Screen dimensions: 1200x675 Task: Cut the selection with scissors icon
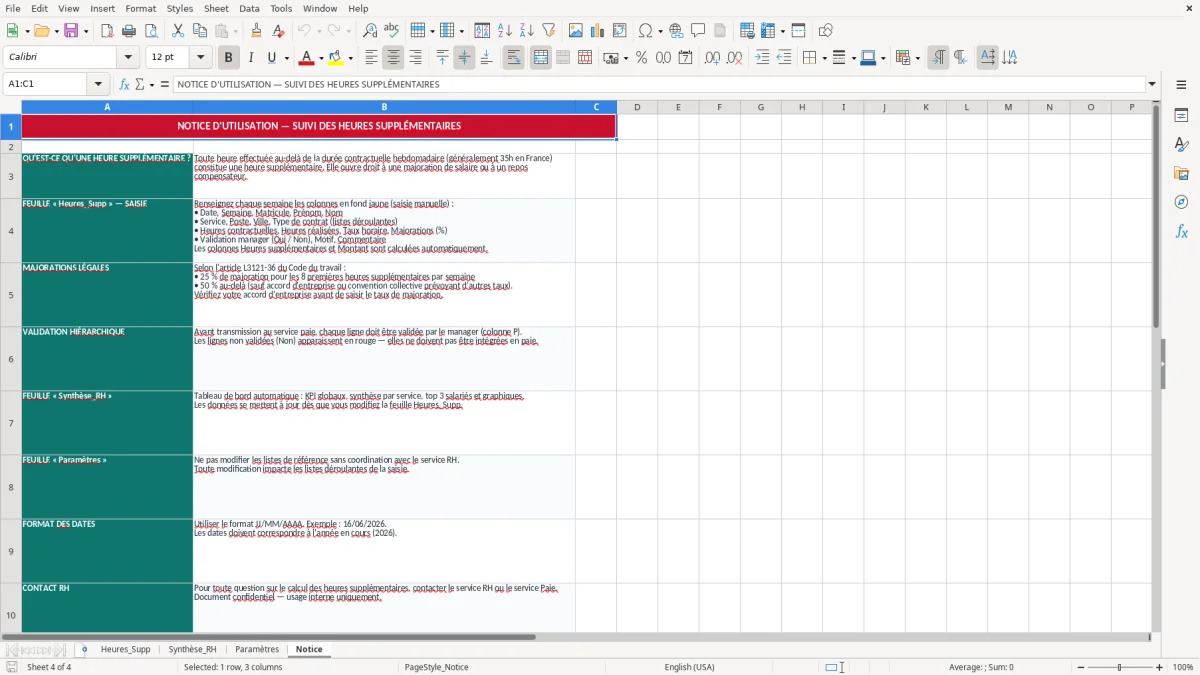[177, 31]
